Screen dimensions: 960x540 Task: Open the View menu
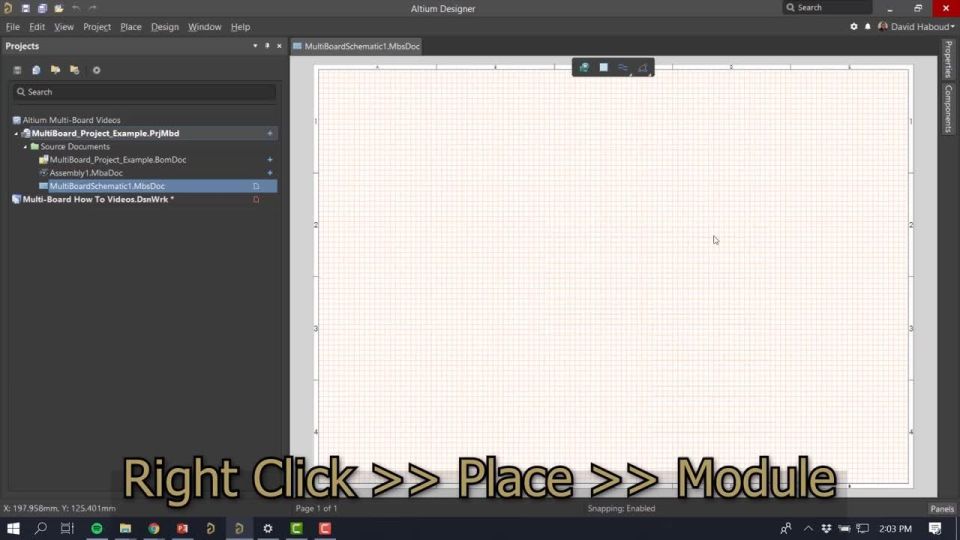pos(64,27)
